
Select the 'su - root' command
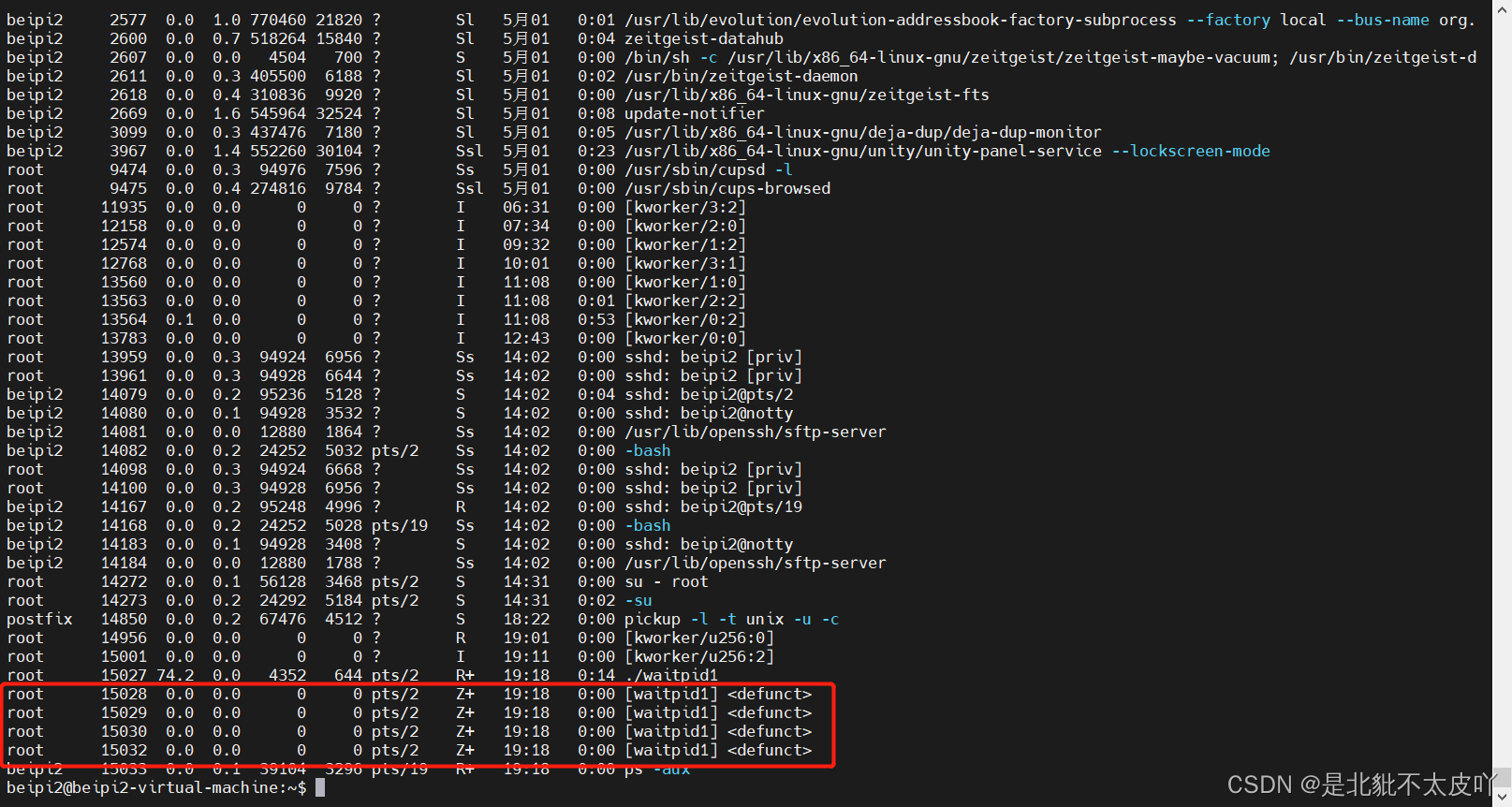[667, 581]
